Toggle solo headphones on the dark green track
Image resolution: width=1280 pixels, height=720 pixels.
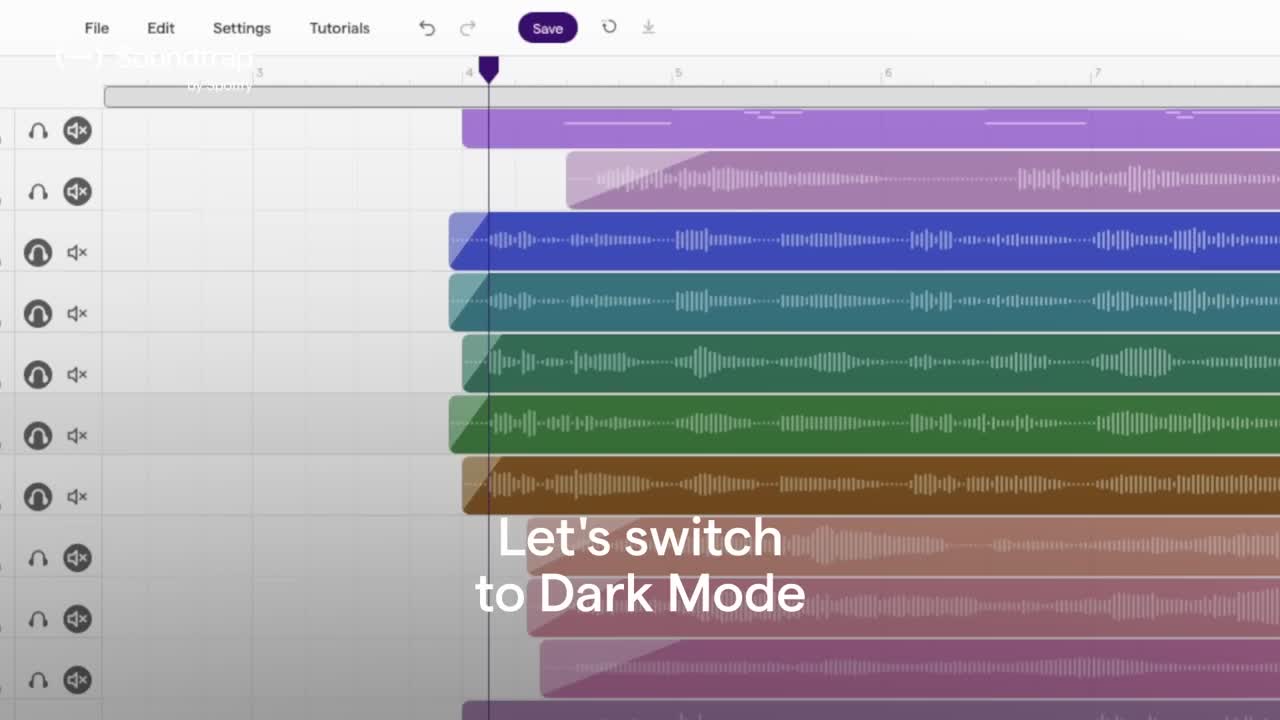click(x=38, y=375)
